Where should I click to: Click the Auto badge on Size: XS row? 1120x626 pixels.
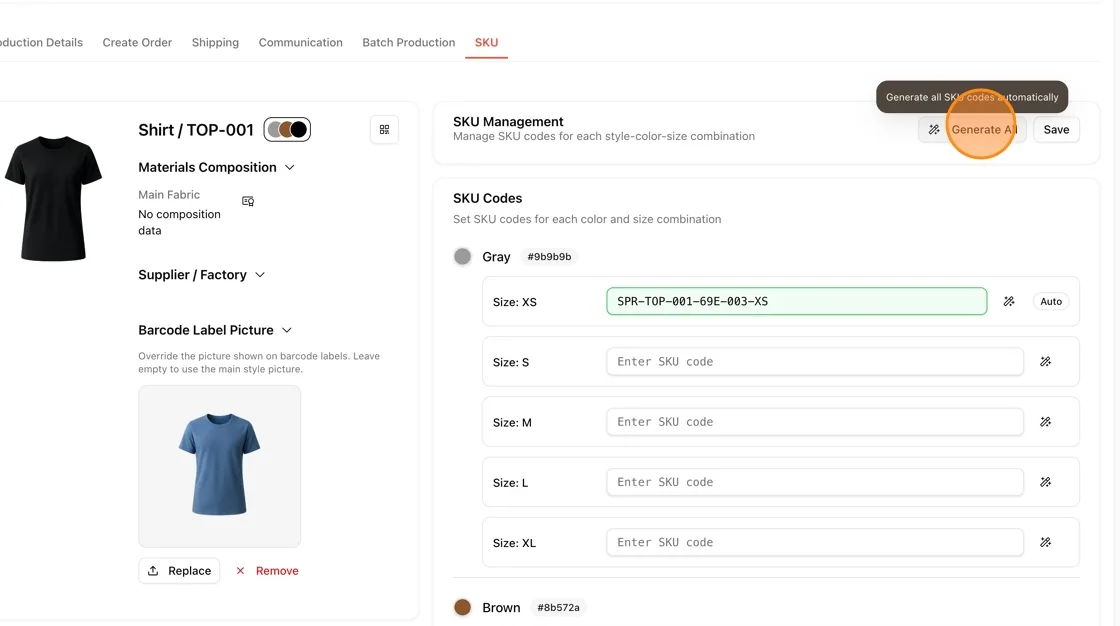pyautogui.click(x=1051, y=302)
